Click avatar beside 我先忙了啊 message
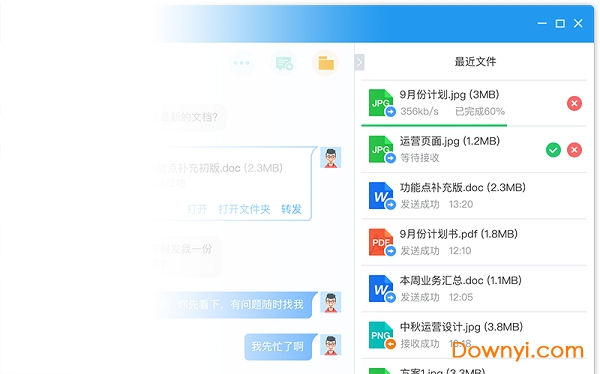Image resolution: width=600 pixels, height=374 pixels. [x=331, y=345]
